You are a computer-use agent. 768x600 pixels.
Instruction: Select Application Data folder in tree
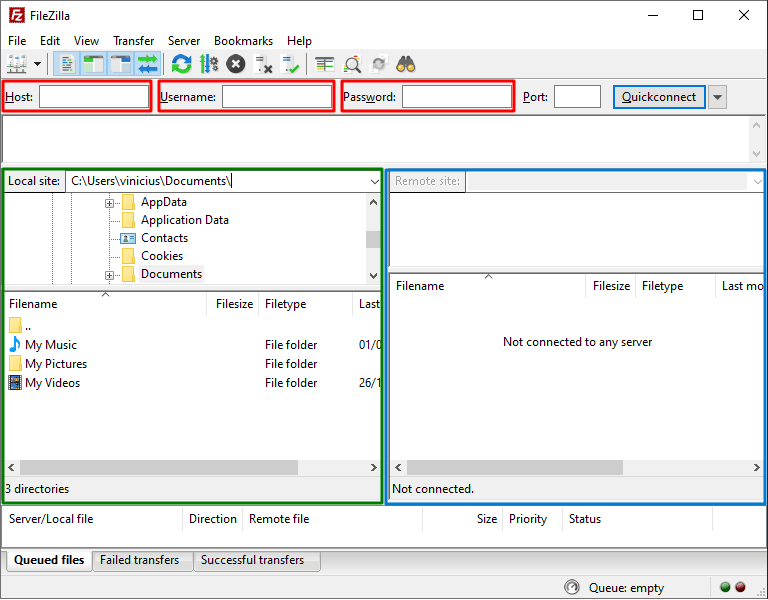[x=185, y=220]
